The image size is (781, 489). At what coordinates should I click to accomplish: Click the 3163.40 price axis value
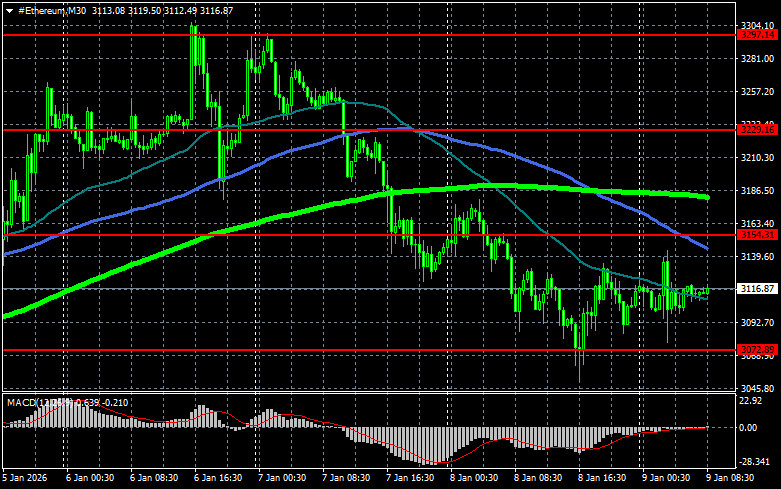tap(757, 224)
